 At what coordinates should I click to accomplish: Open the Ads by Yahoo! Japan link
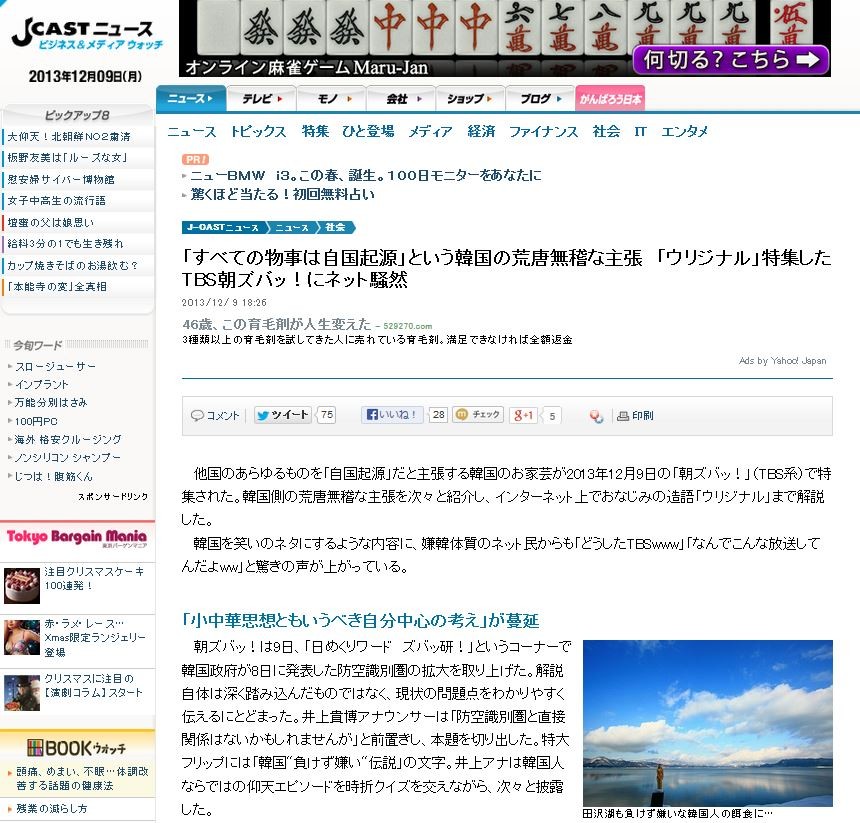[x=782, y=361]
